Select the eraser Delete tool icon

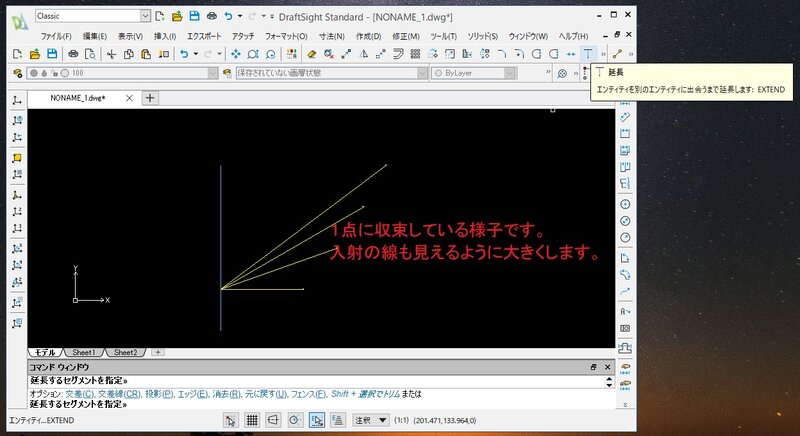click(x=311, y=54)
